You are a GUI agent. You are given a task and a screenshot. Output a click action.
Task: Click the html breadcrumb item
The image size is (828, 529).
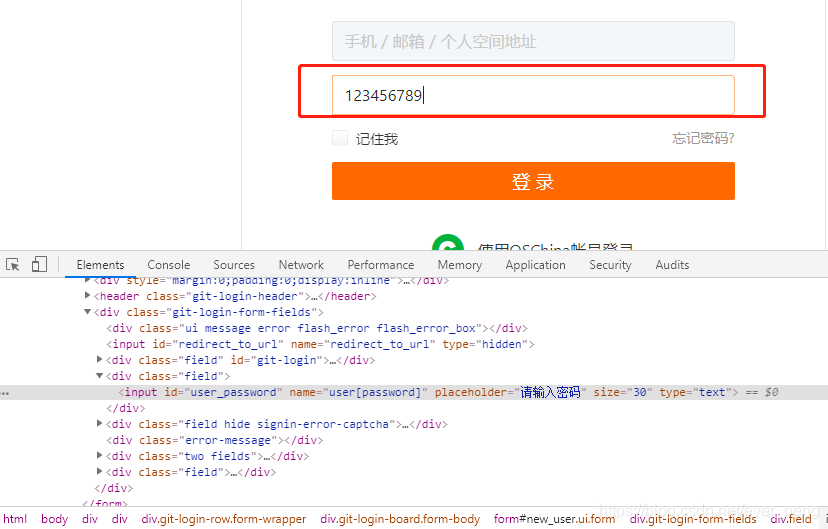point(15,519)
